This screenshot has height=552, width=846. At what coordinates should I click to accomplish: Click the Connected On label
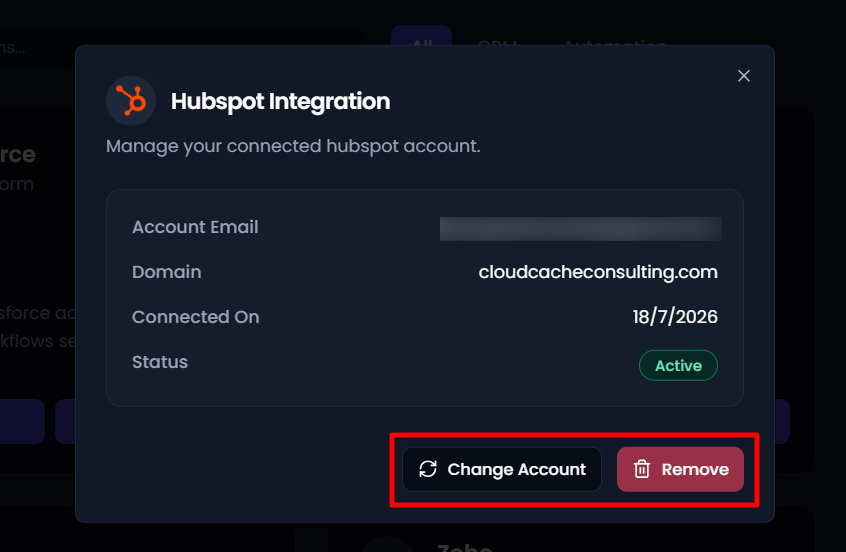[x=196, y=317]
